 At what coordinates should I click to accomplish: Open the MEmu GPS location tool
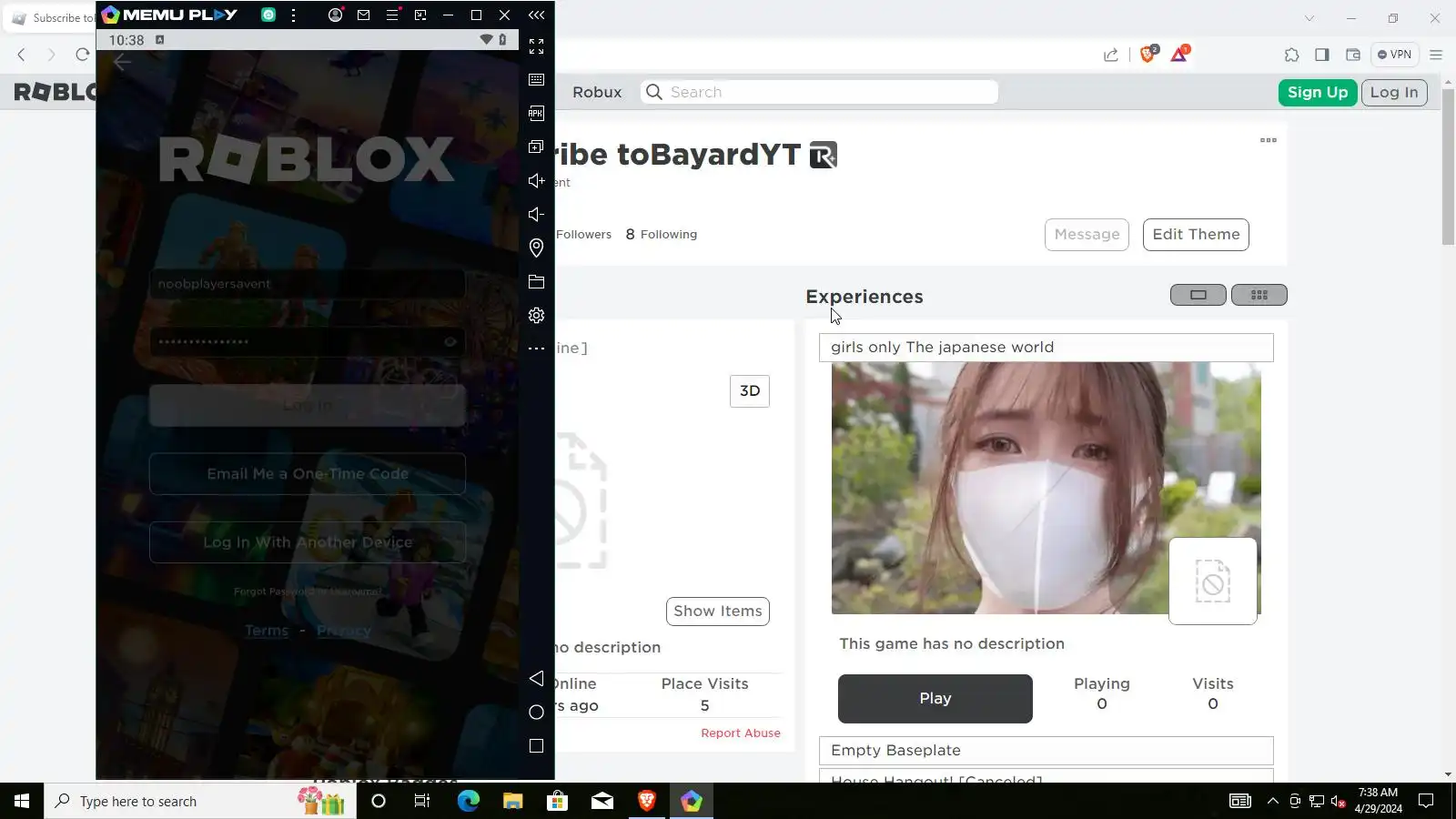coord(536,248)
